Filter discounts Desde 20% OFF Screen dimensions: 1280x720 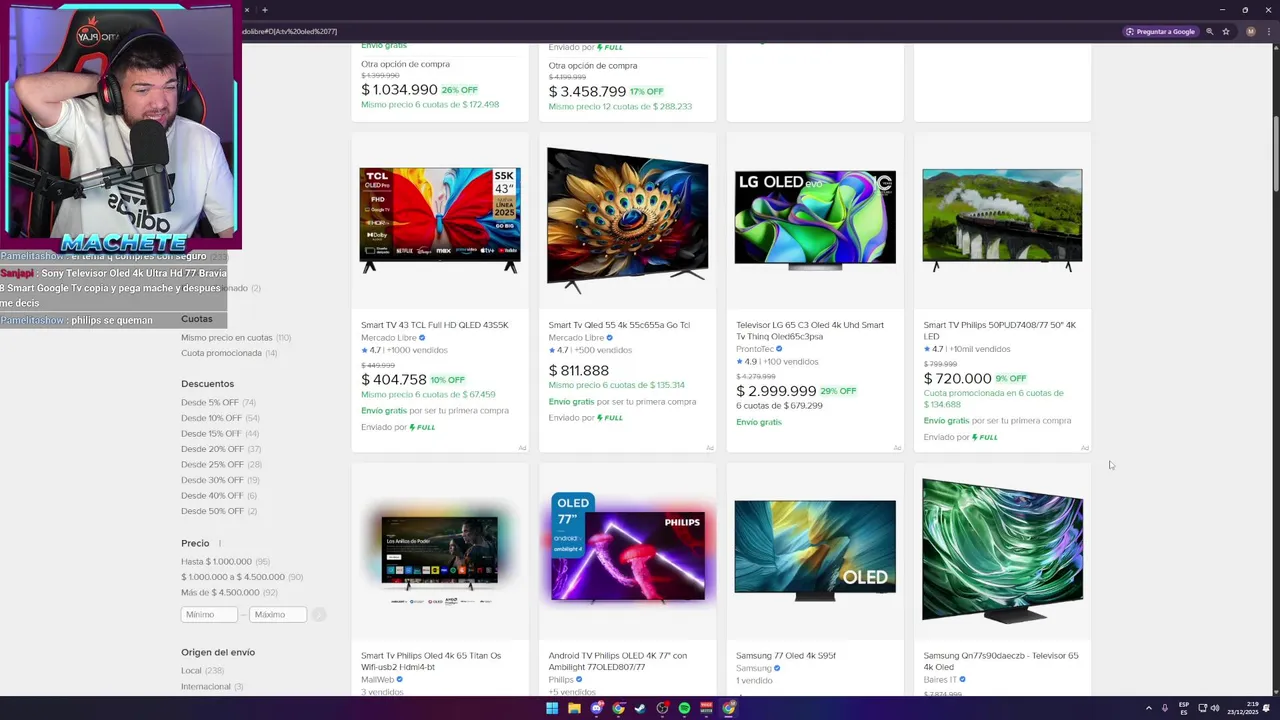click(x=221, y=449)
